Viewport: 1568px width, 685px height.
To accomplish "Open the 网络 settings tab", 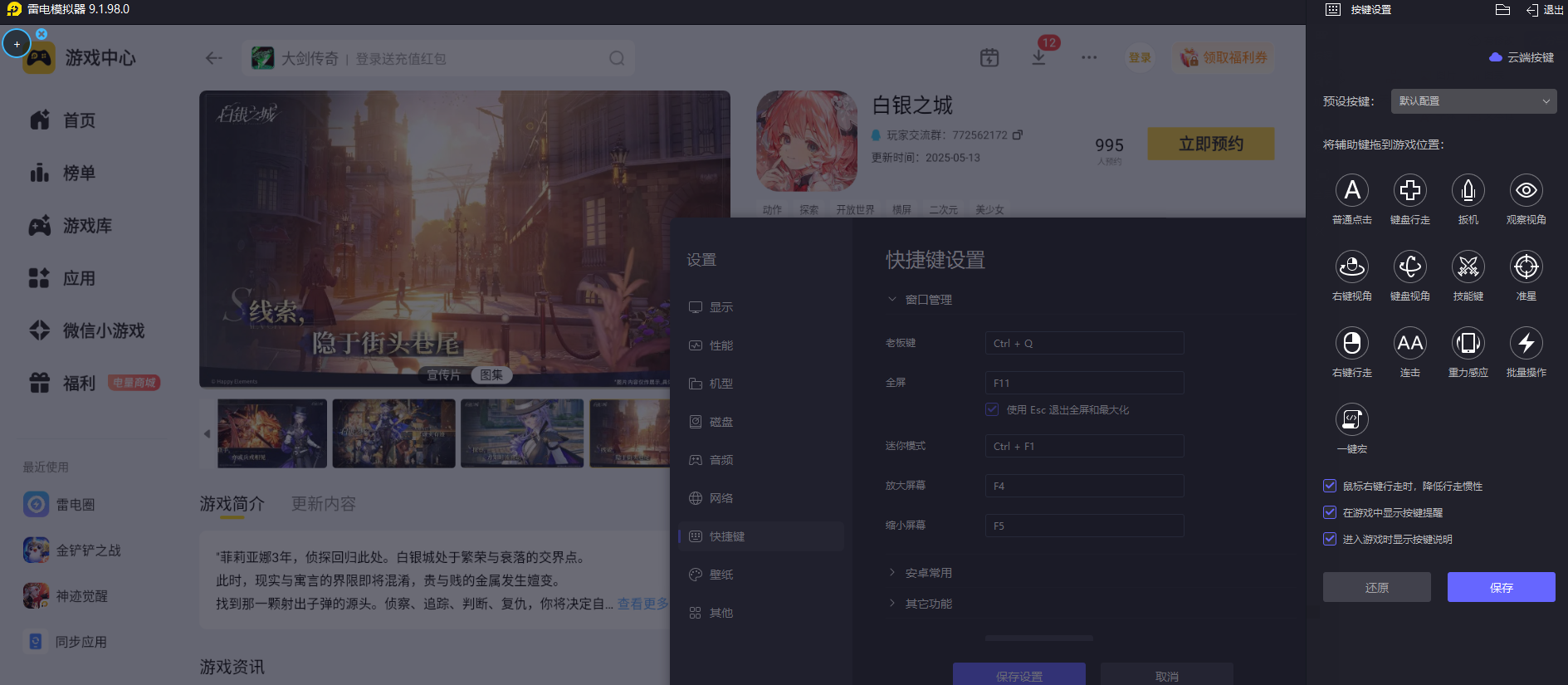I will click(x=761, y=498).
